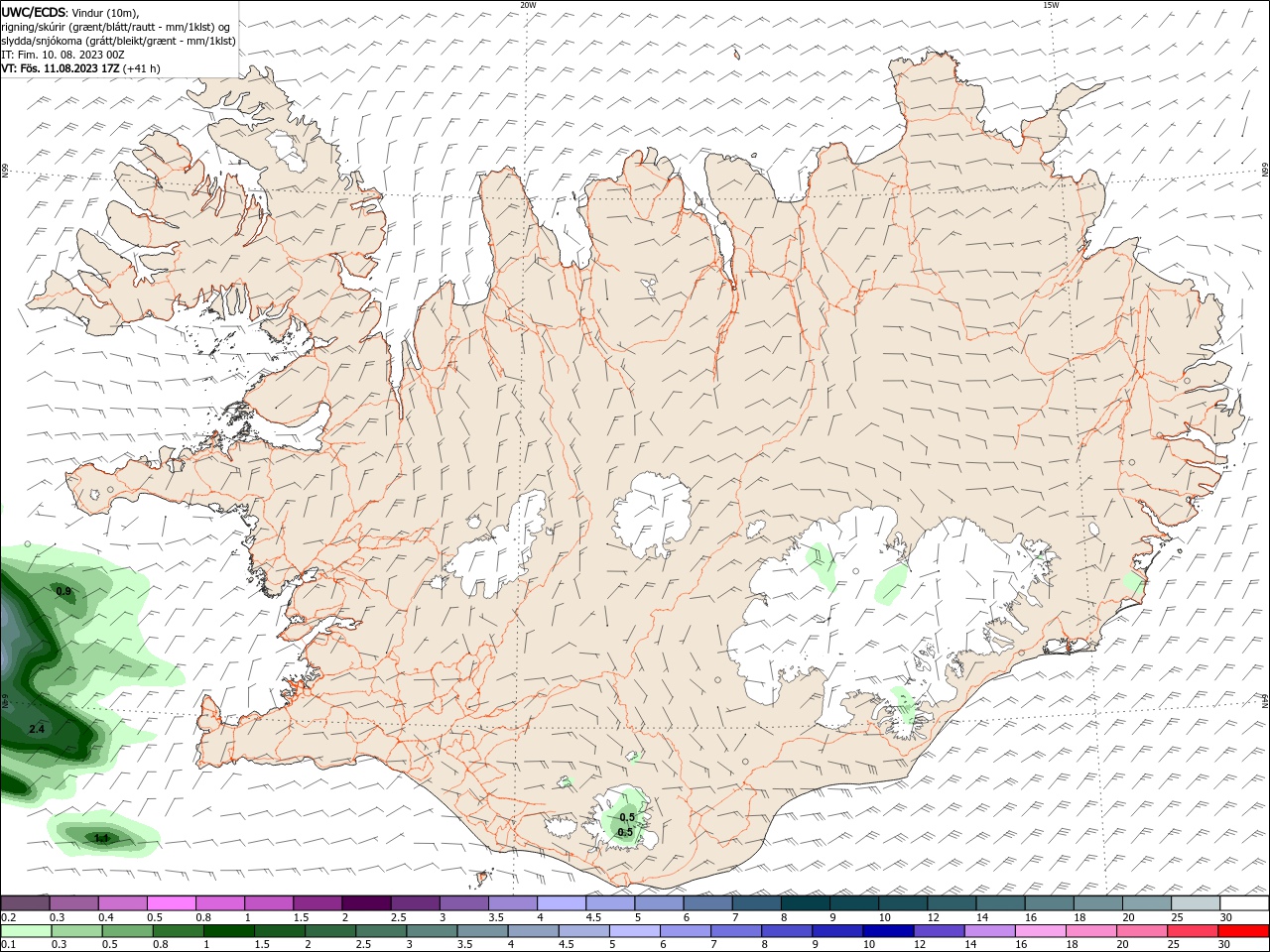Click the 'slydda/snjókoma' legend description line
Viewport: 1270px width, 952px height.
(118, 41)
